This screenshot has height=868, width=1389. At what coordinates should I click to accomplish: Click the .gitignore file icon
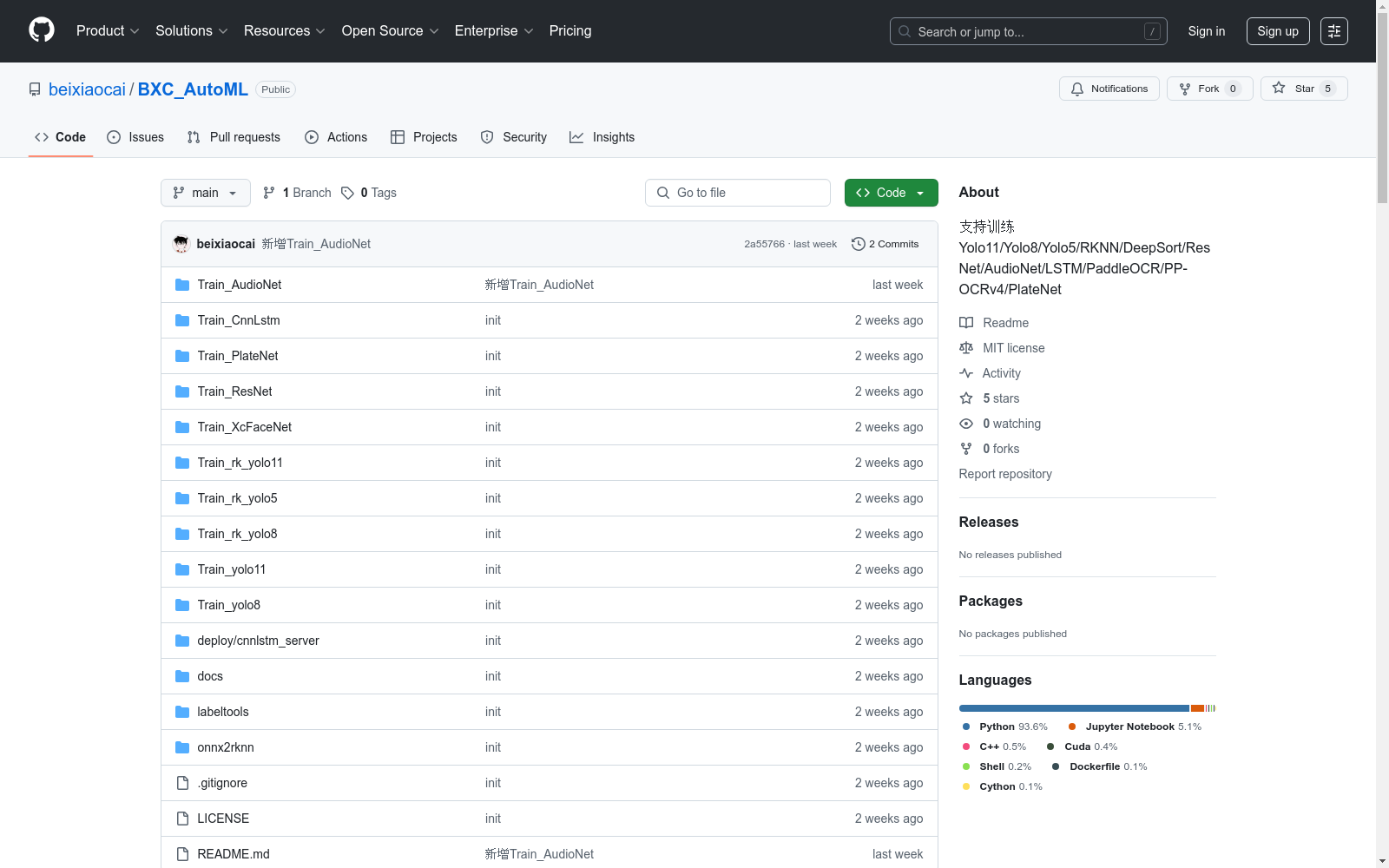pos(182,783)
